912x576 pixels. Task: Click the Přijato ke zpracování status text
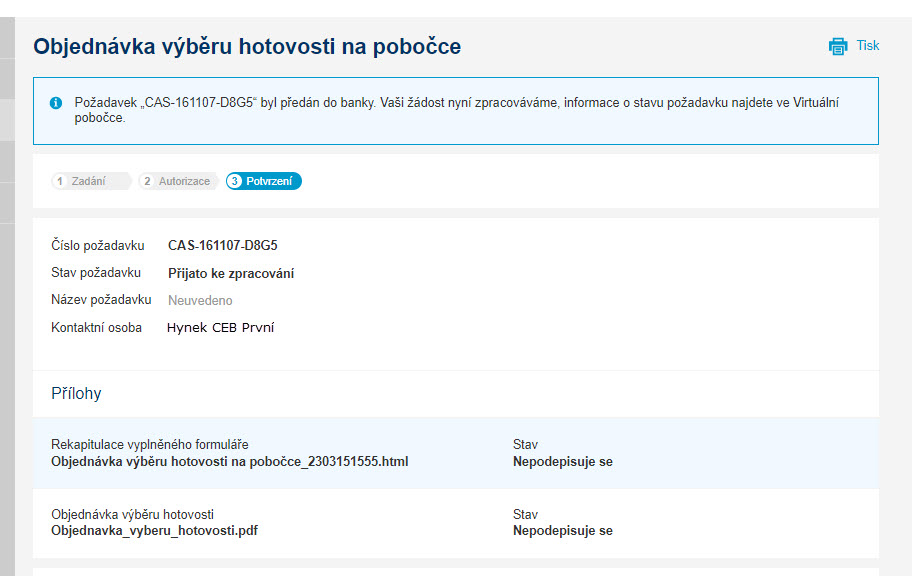(x=231, y=273)
